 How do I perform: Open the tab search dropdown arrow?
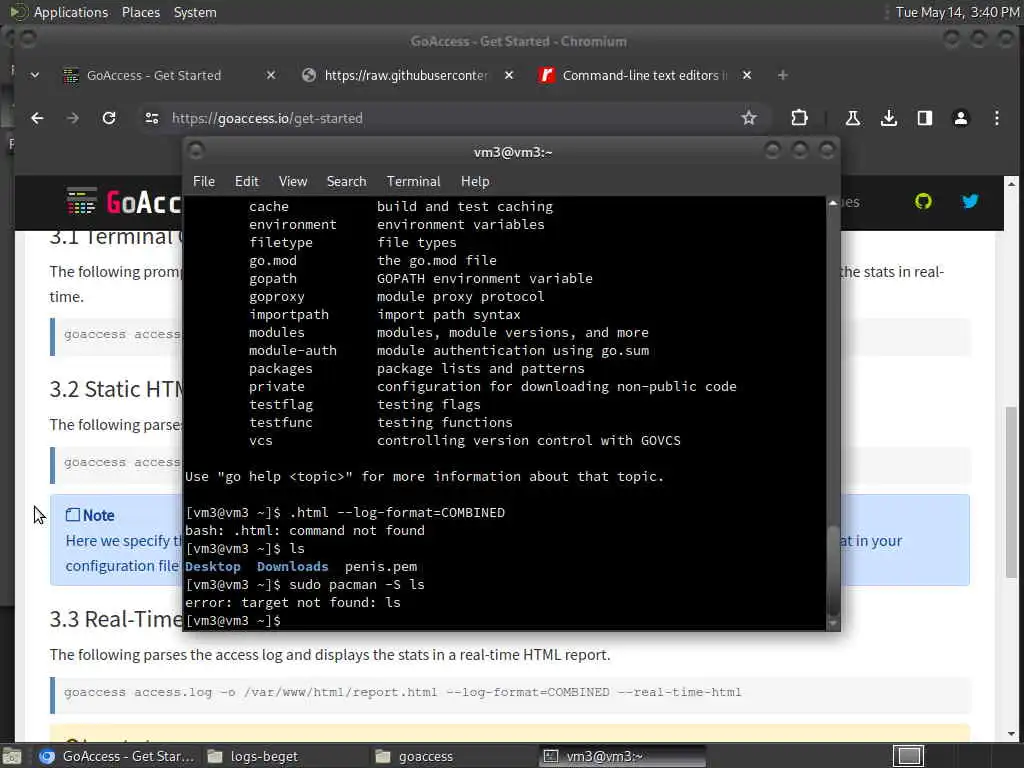click(x=35, y=75)
